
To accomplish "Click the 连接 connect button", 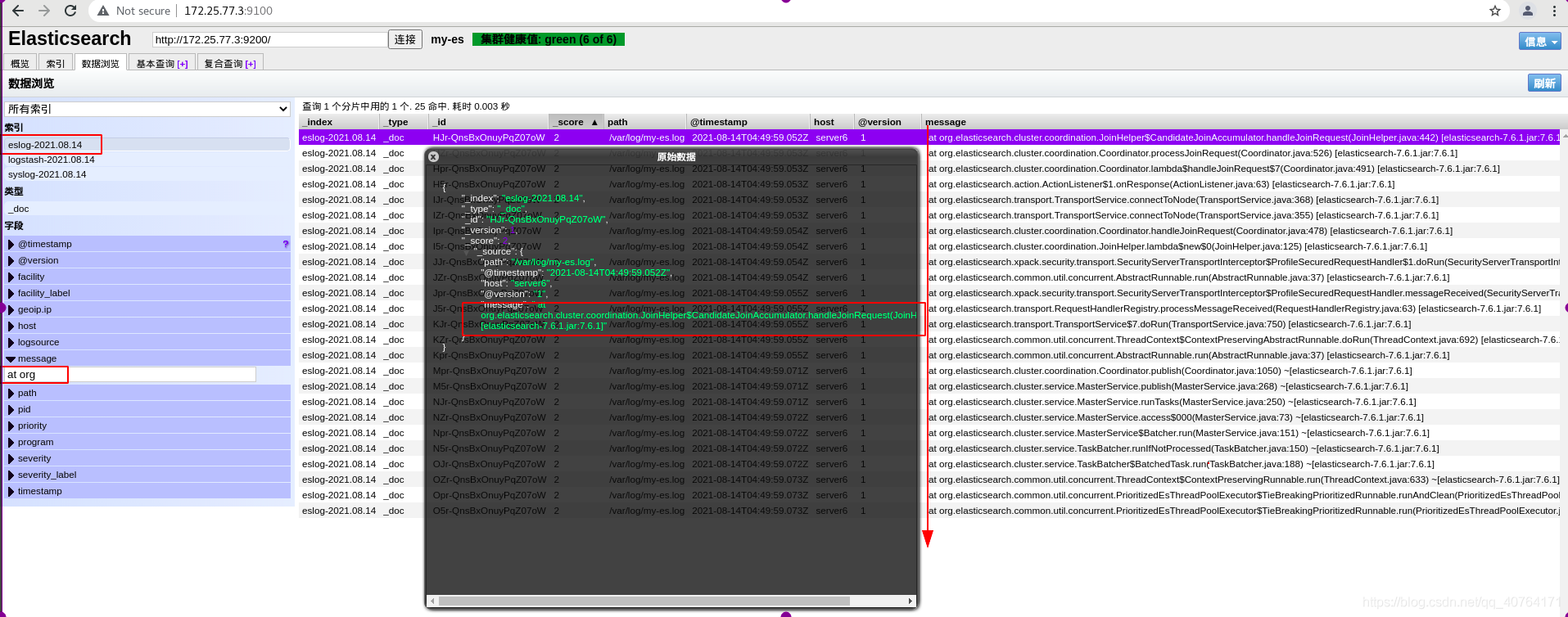I will (x=405, y=39).
